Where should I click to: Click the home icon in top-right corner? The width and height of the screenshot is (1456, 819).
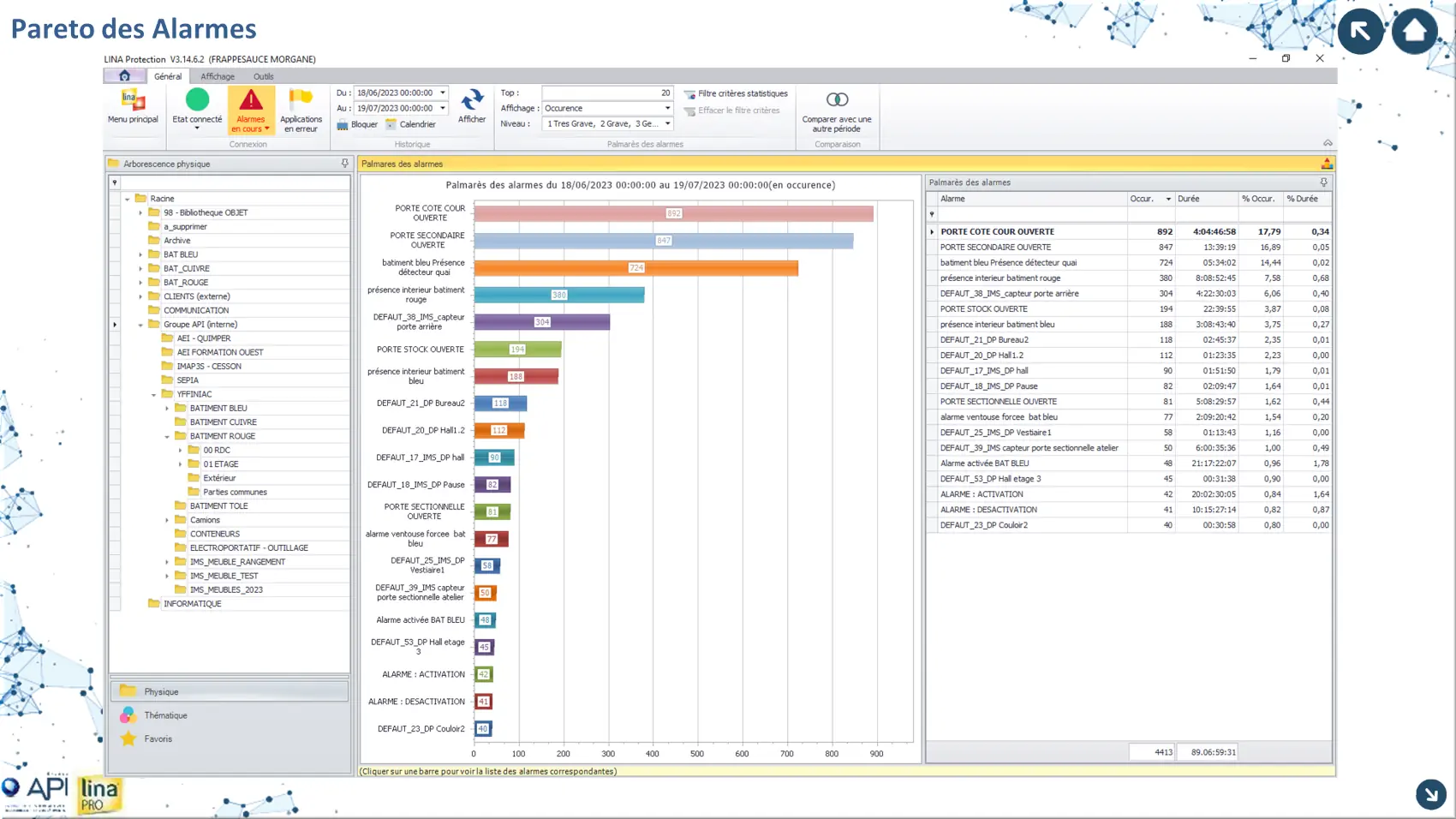pyautogui.click(x=1414, y=32)
